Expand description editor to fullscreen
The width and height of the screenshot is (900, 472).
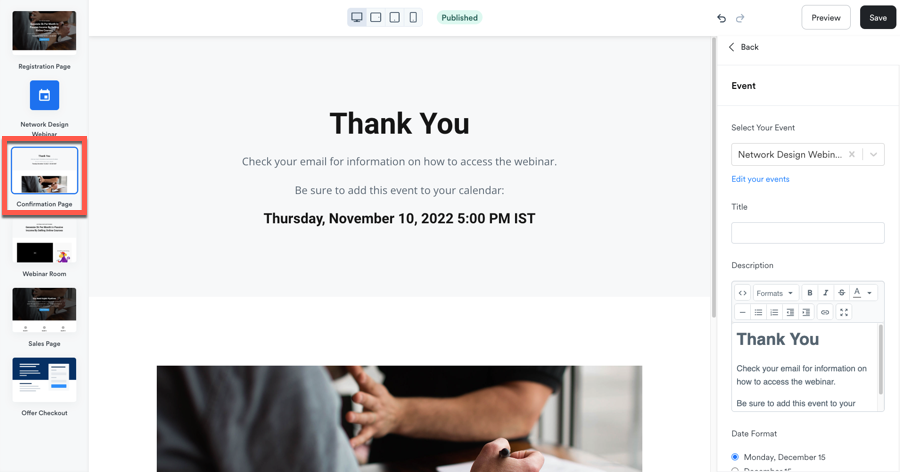pyautogui.click(x=844, y=312)
